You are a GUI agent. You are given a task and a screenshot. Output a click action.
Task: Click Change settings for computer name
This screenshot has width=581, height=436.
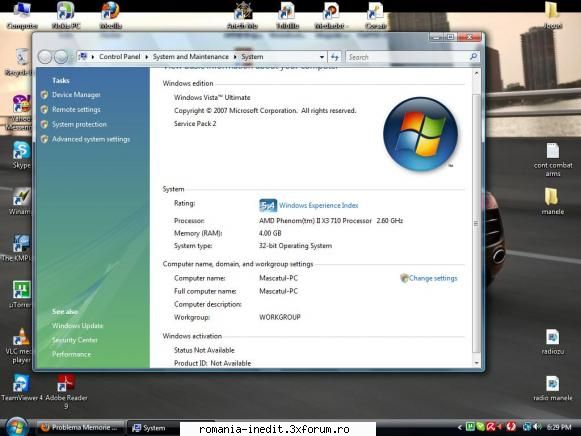pos(433,278)
